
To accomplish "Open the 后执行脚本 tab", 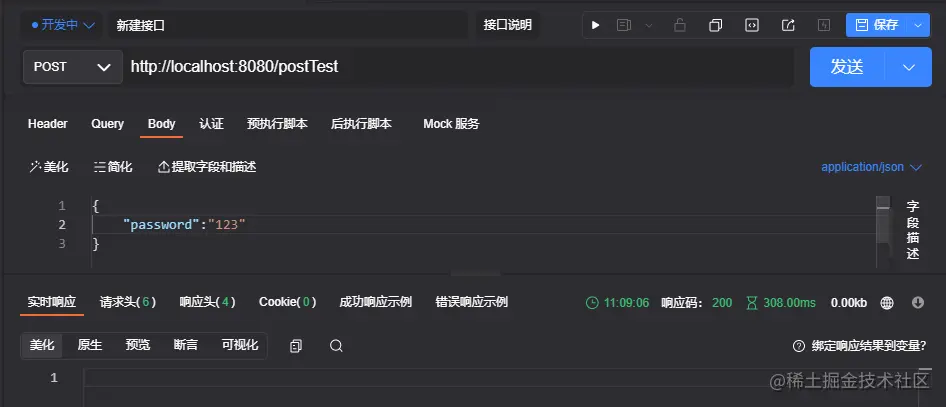I will pos(361,124).
